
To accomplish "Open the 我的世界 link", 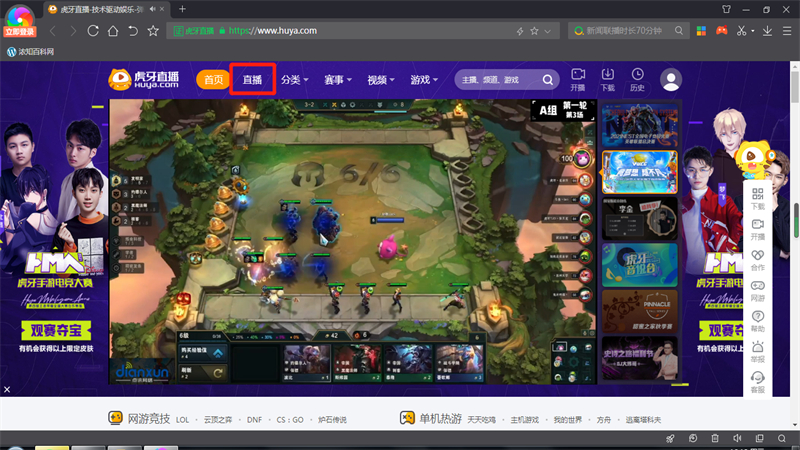I will (x=568, y=420).
